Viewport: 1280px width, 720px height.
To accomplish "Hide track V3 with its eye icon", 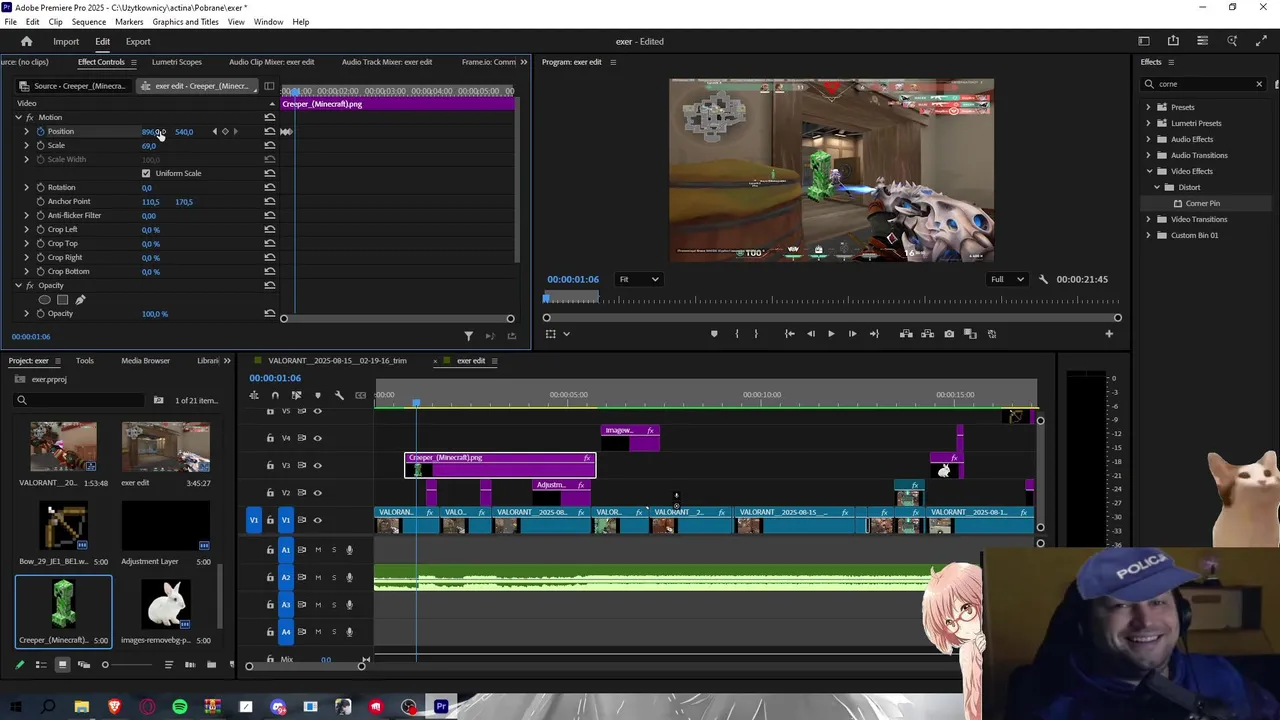I will click(x=318, y=465).
